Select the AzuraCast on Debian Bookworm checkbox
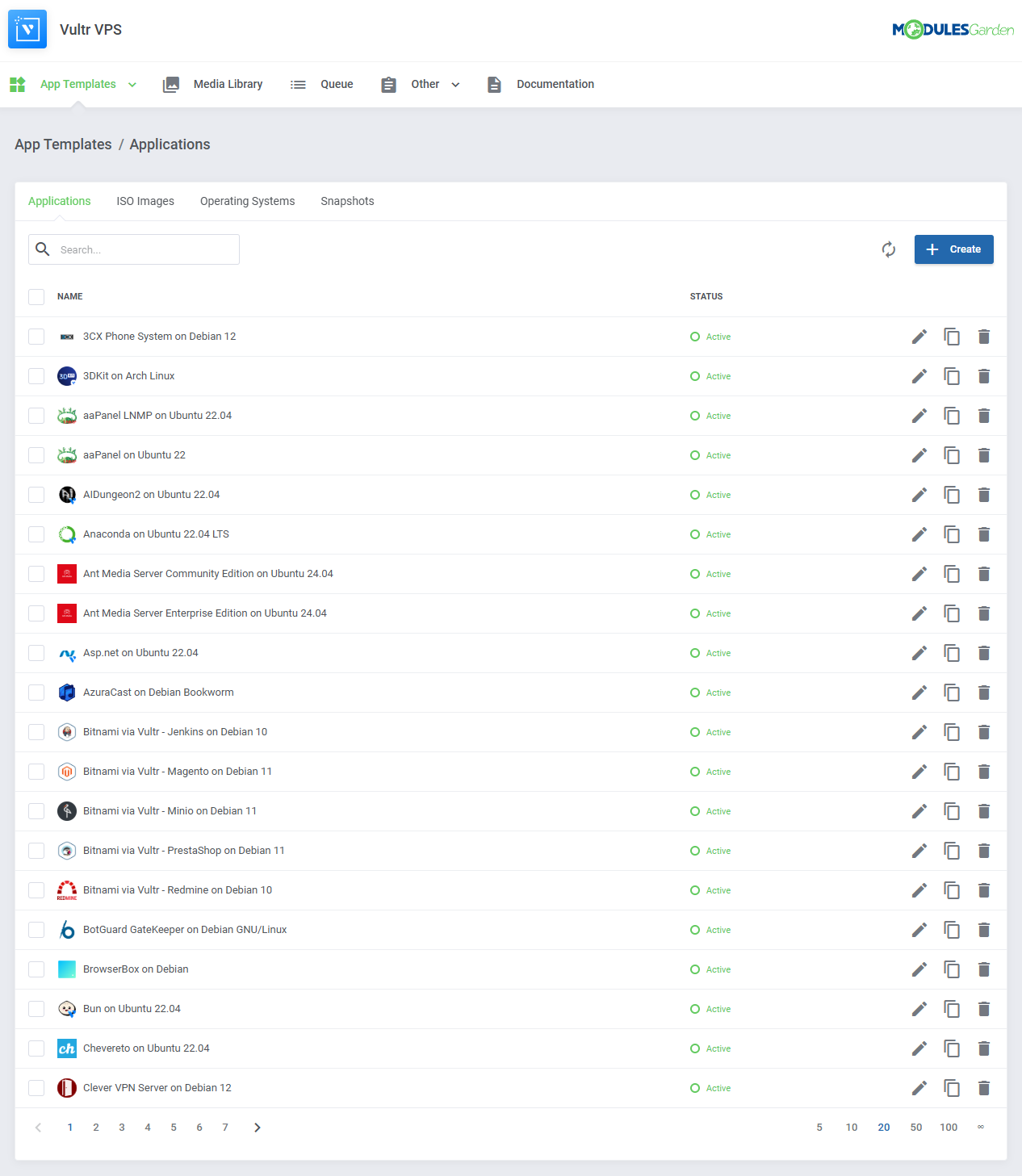Image resolution: width=1022 pixels, height=1176 pixels. click(36, 692)
